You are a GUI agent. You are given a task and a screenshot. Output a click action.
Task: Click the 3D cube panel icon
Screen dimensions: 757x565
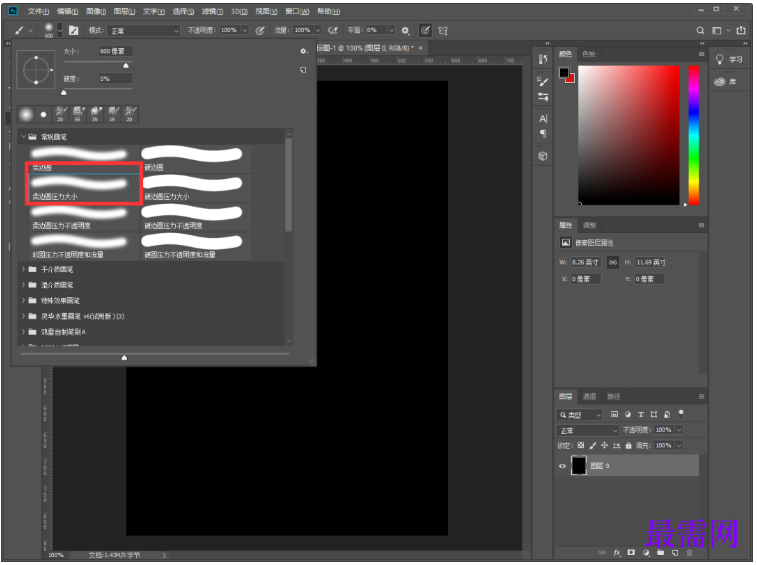543,156
